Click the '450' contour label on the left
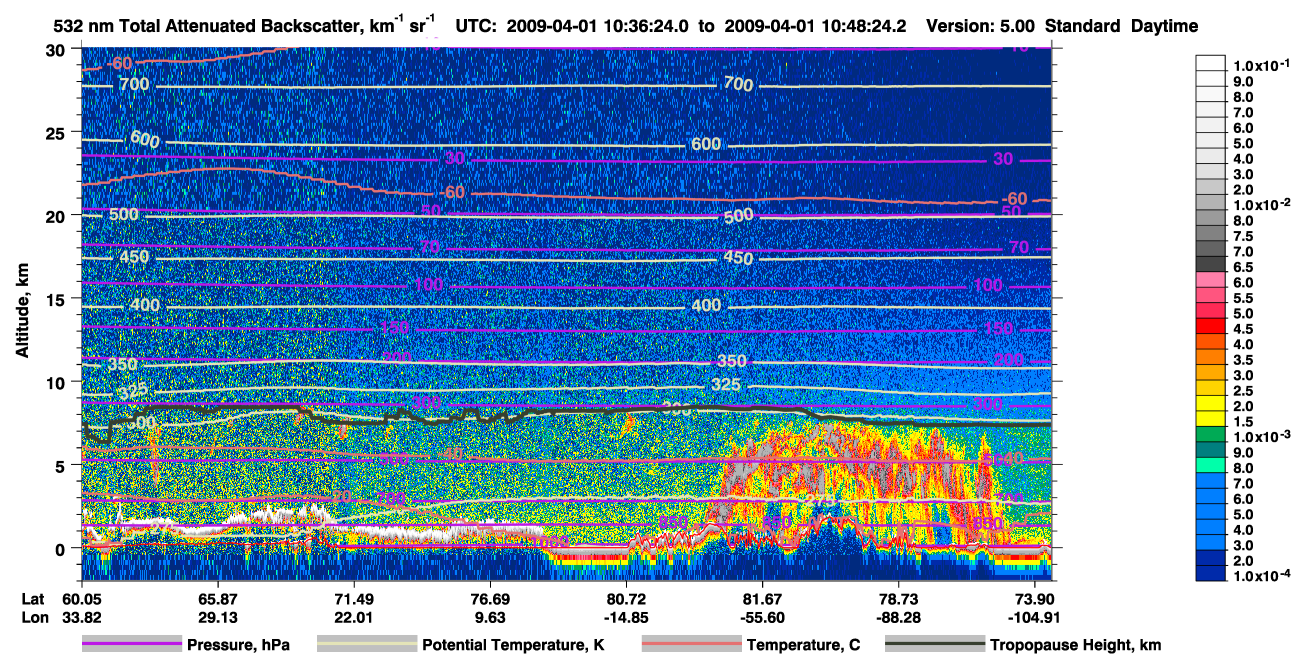Image resolution: width=1300 pixels, height=667 pixels. click(133, 257)
